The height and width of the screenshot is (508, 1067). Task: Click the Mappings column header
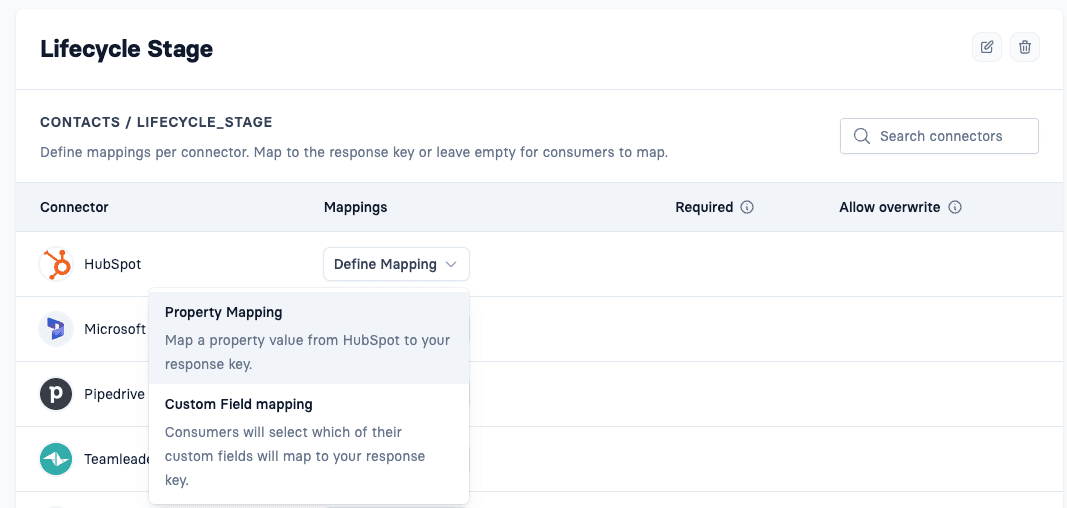pos(355,207)
